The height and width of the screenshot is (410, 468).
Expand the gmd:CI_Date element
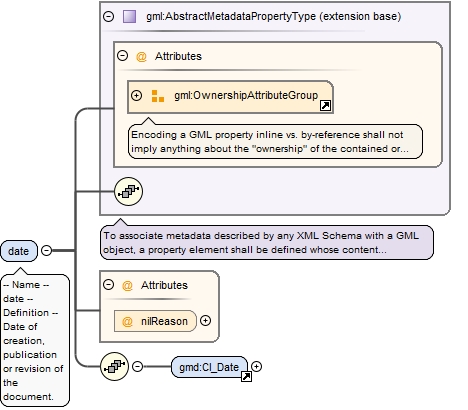pos(256,367)
